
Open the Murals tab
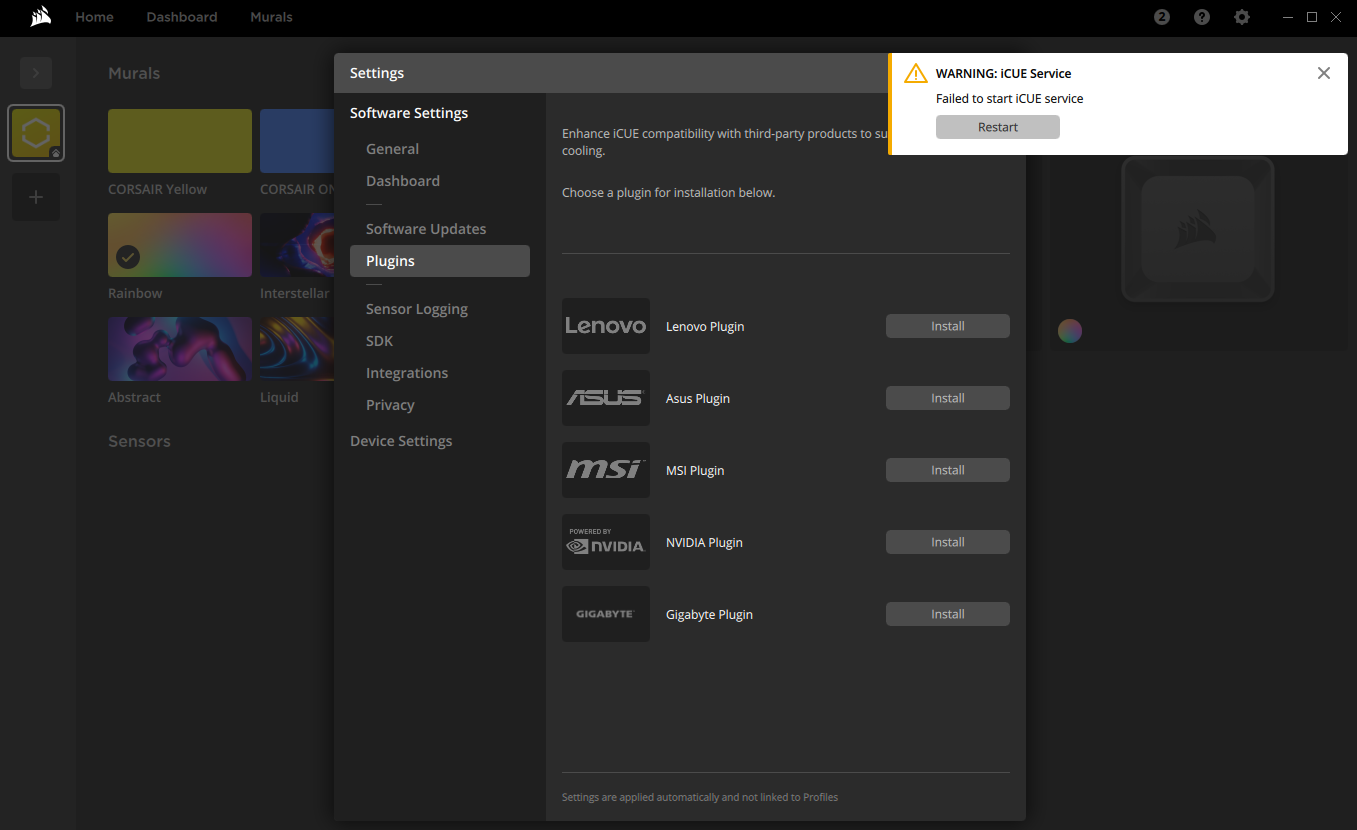(x=271, y=17)
